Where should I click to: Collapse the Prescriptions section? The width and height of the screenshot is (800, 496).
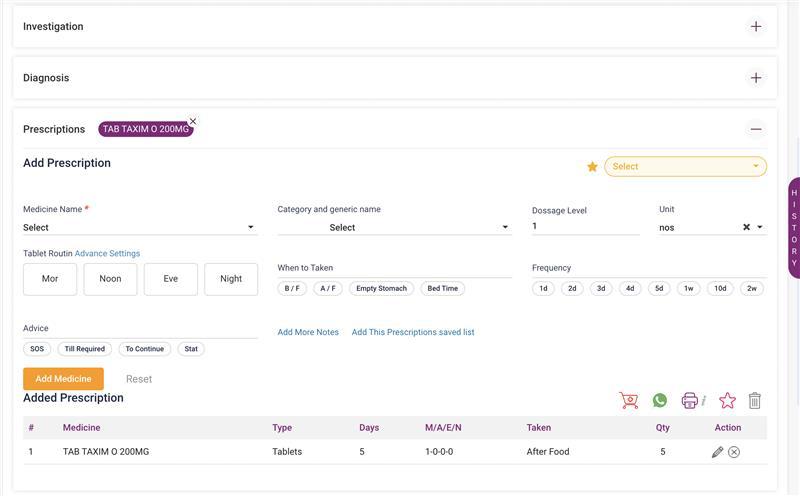[756, 129]
